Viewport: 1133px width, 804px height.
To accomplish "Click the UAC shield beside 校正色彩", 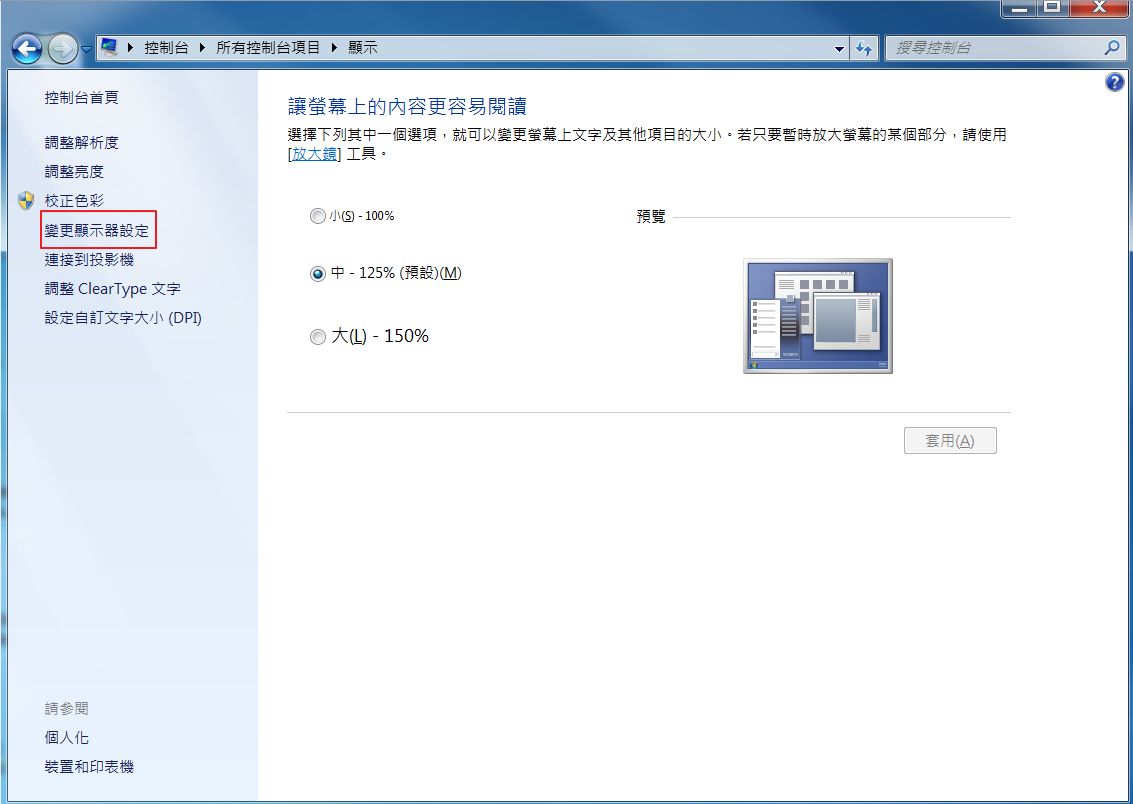I will pos(24,200).
